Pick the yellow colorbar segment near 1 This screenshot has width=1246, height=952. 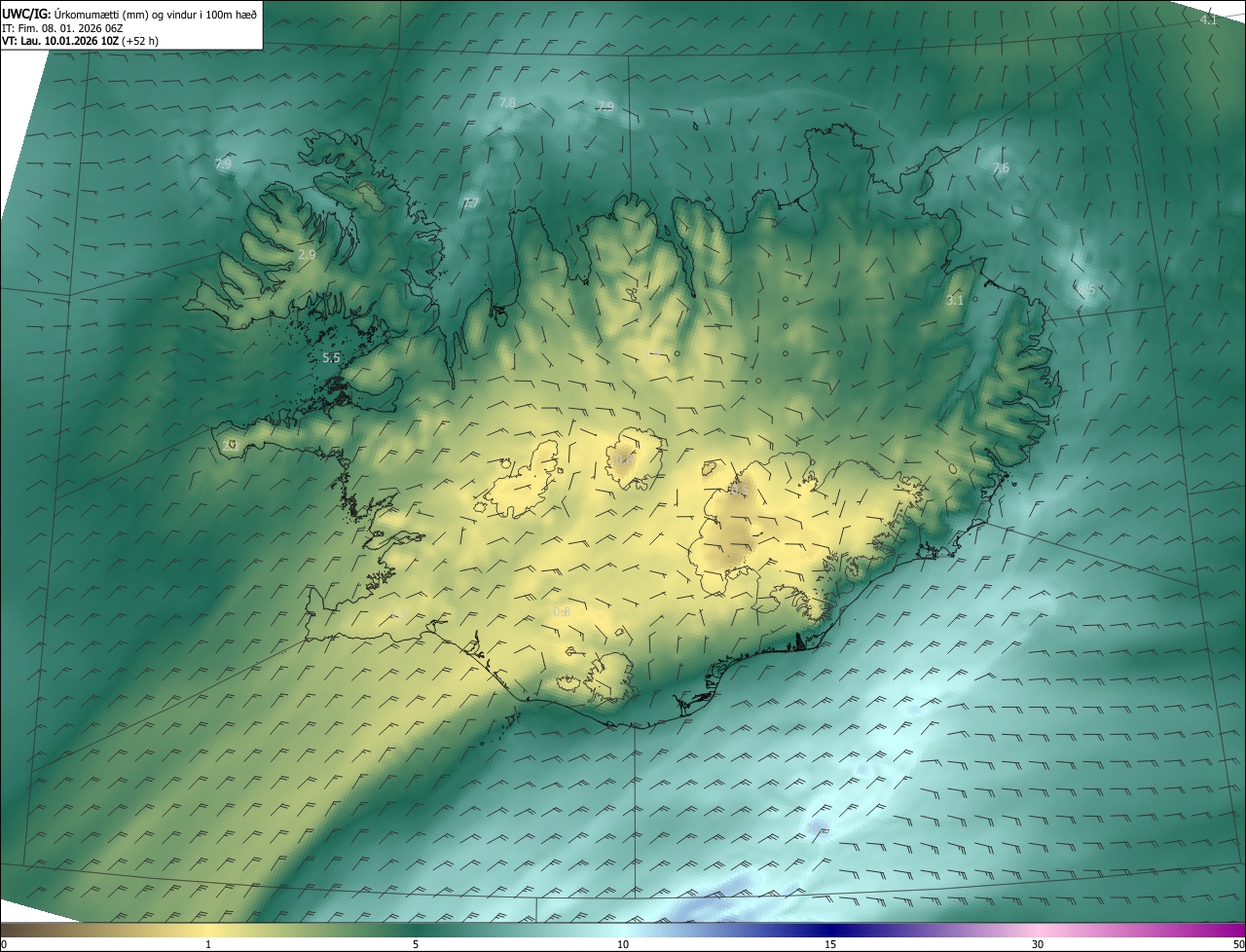pyautogui.click(x=208, y=931)
